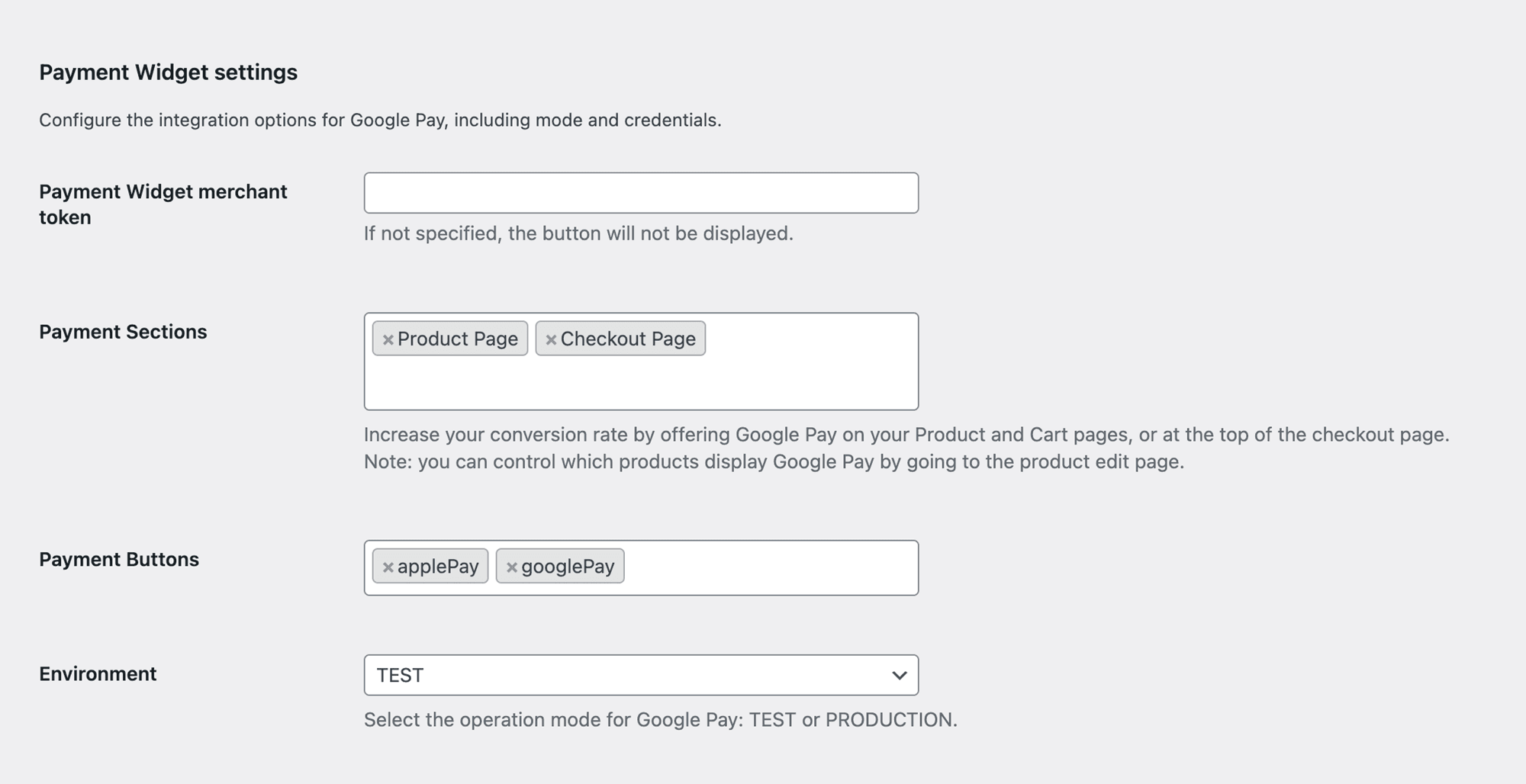Screen dimensions: 1526x784
Task: Click the Payment Buttons label
Action: (119, 559)
